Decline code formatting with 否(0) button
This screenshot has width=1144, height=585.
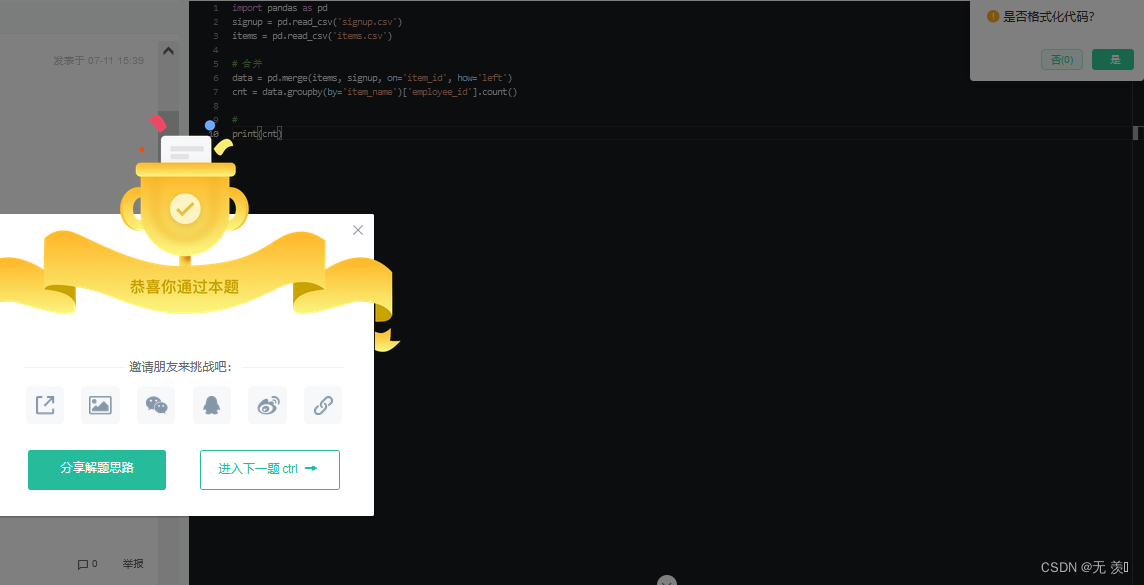point(1062,60)
